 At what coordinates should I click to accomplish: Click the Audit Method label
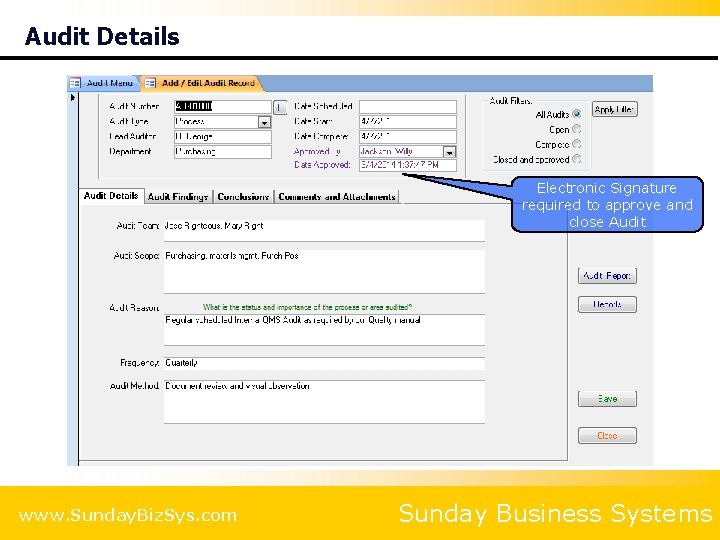(134, 386)
